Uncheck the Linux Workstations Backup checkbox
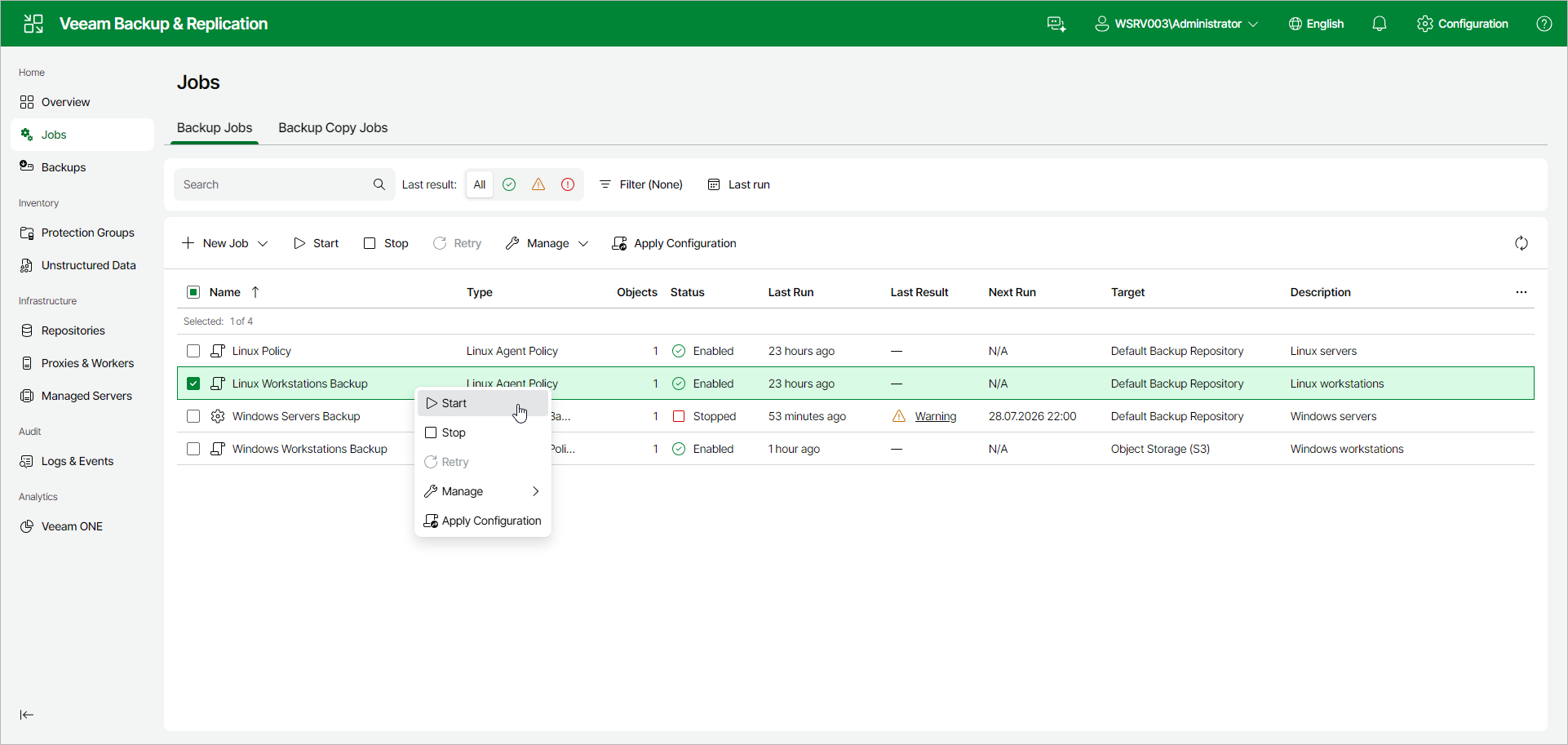This screenshot has width=1568, height=745. pyautogui.click(x=193, y=384)
